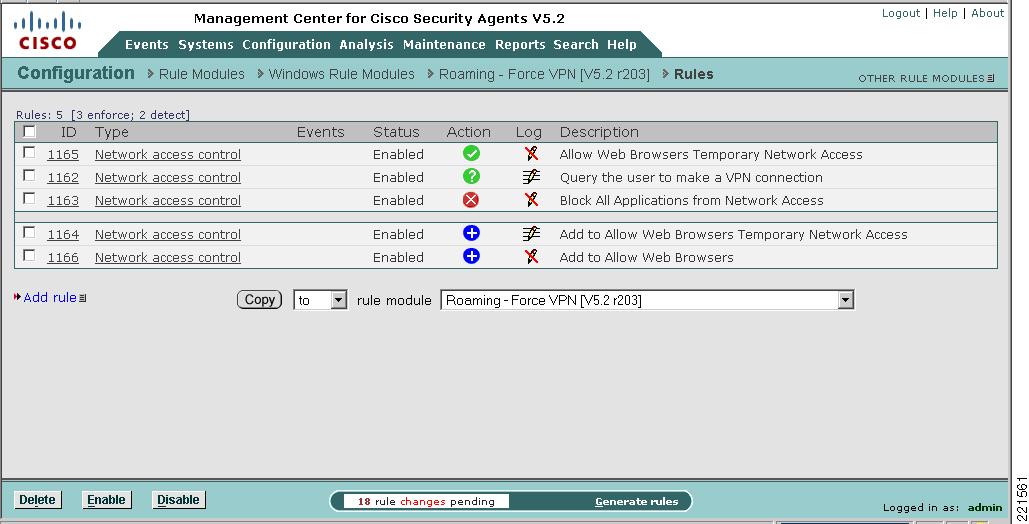Go to Rule Modules breadcrumb
The width and height of the screenshot is (1029, 524).
201,74
